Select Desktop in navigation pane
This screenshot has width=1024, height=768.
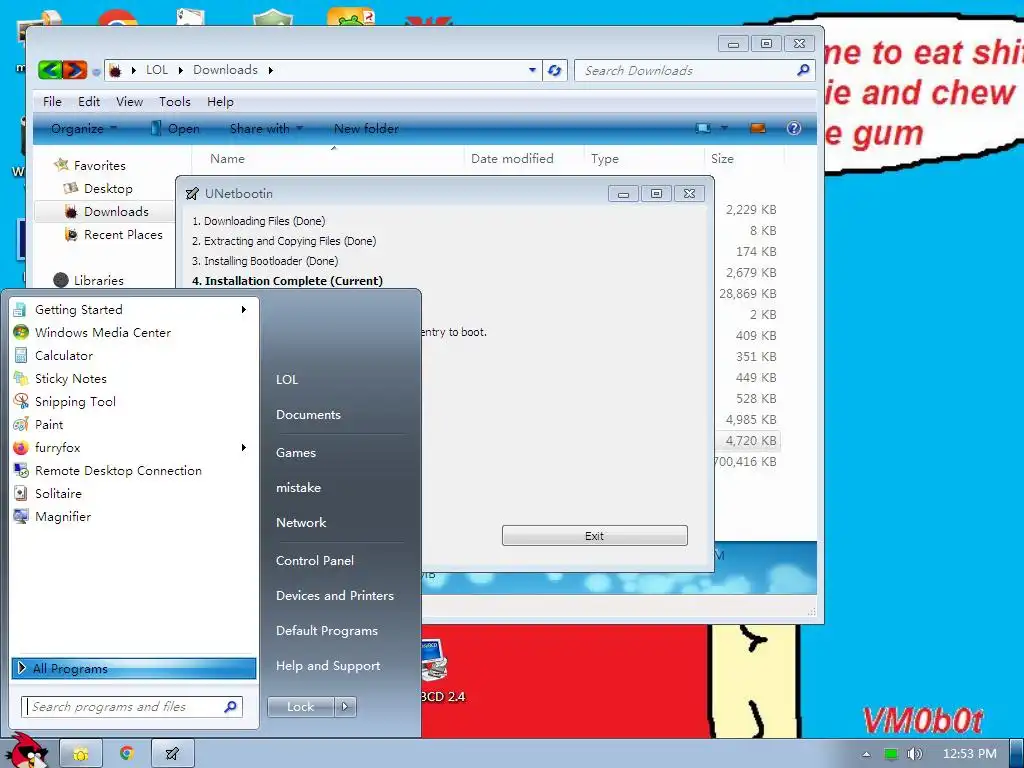pos(108,189)
